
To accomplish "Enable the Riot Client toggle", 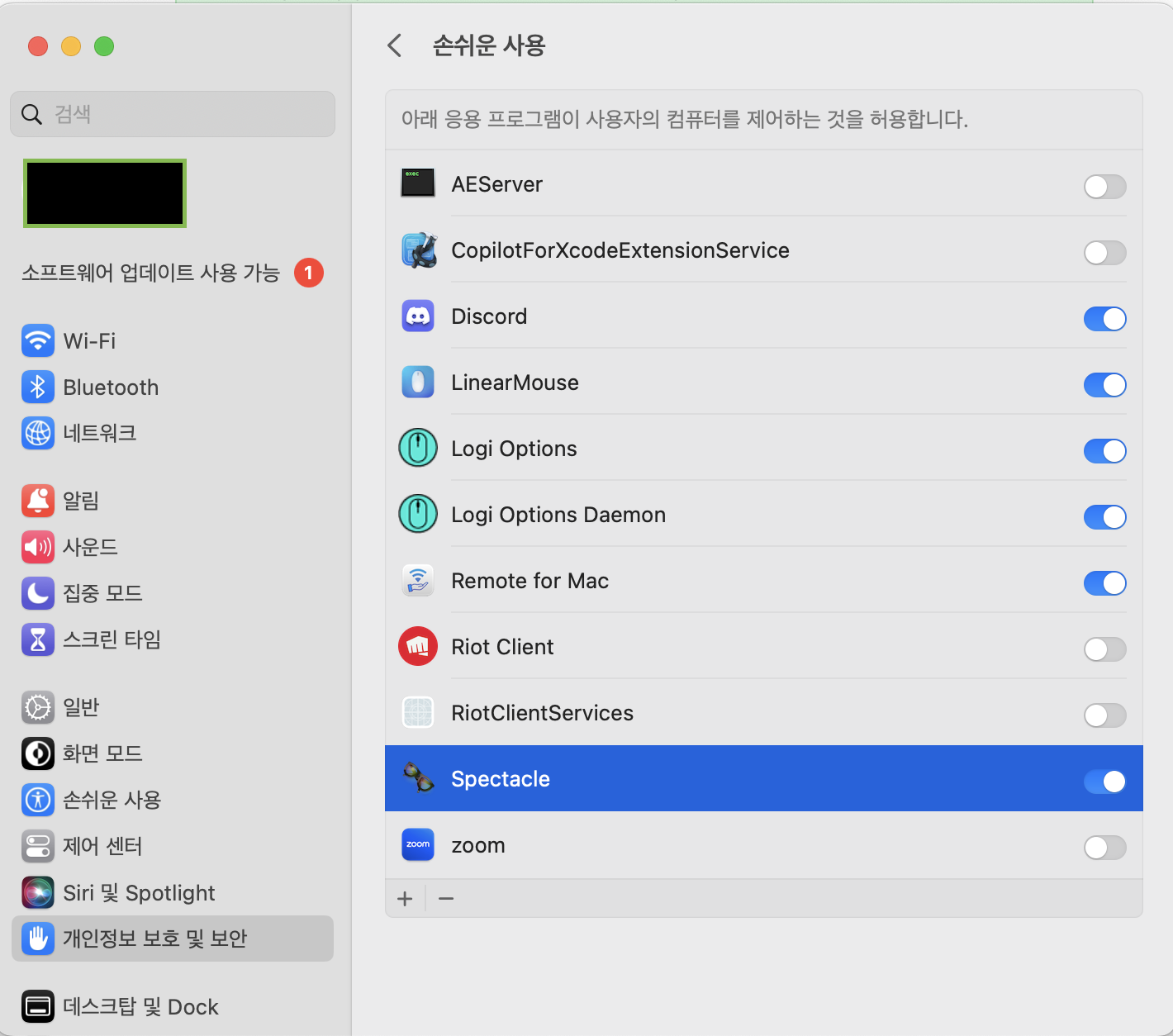I will click(x=1104, y=649).
